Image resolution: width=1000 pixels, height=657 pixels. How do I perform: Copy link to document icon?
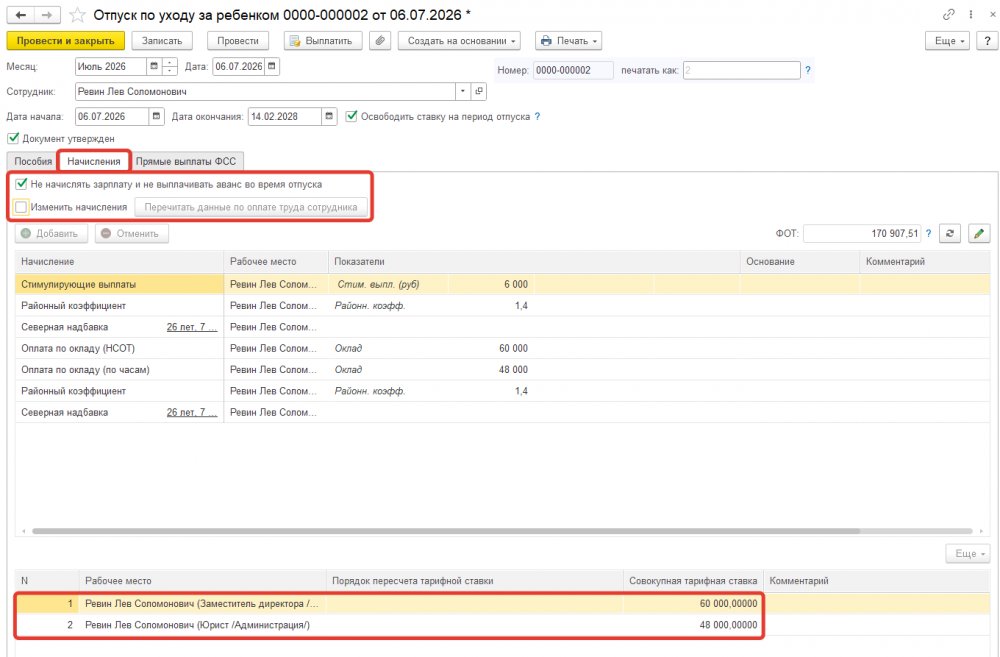[949, 14]
